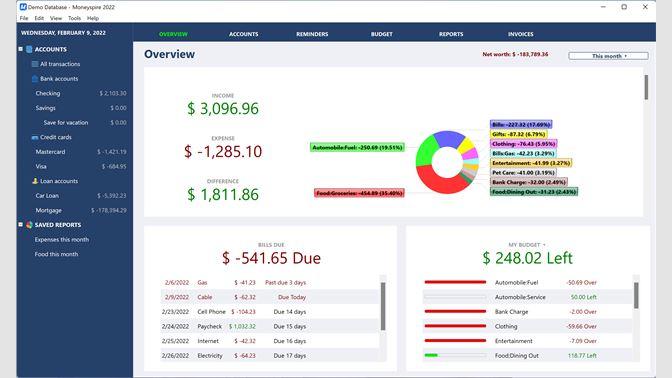Switch to the Accounts tab

point(243,34)
